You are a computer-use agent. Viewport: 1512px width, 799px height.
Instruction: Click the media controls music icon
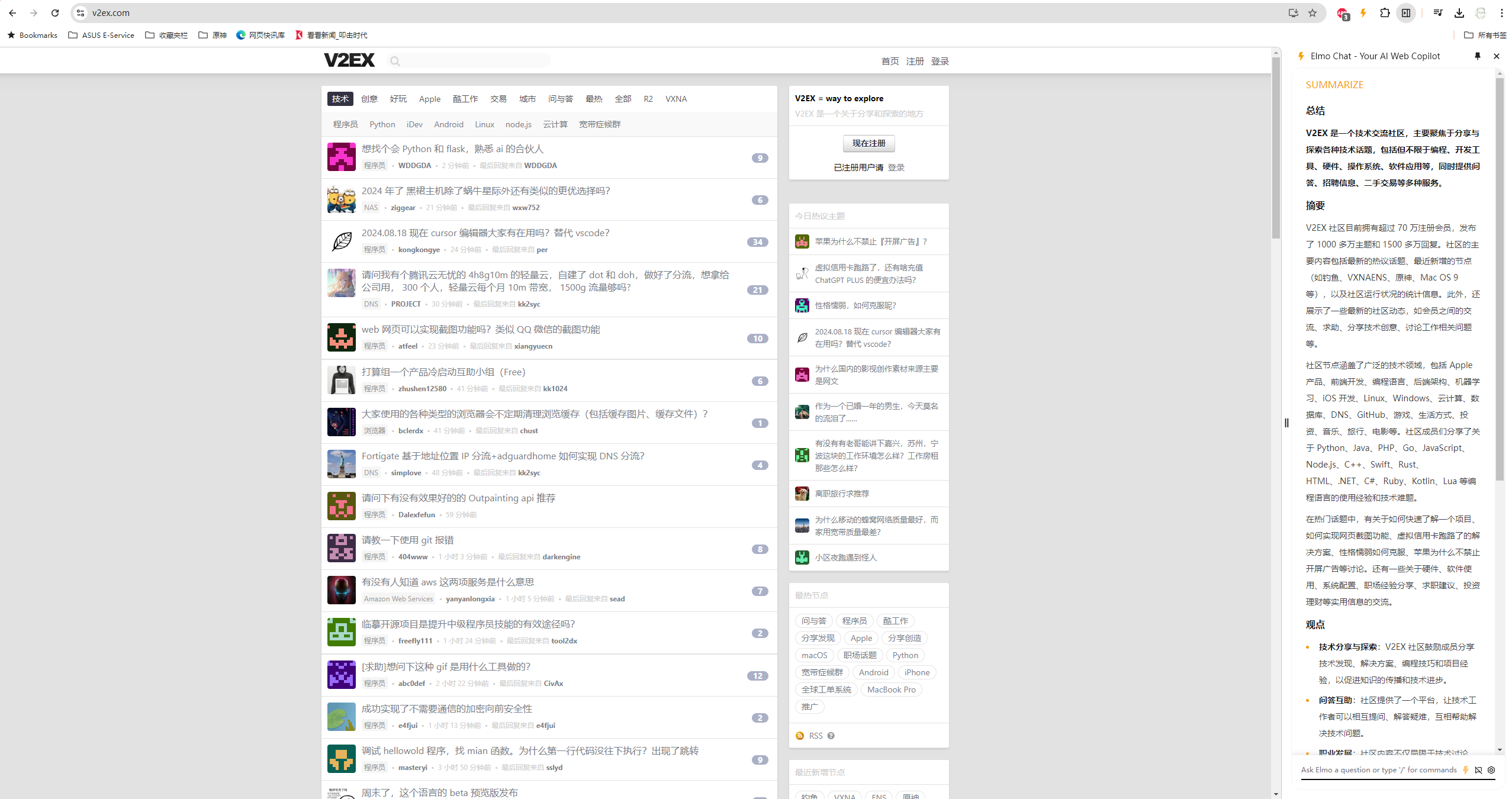[x=1437, y=13]
